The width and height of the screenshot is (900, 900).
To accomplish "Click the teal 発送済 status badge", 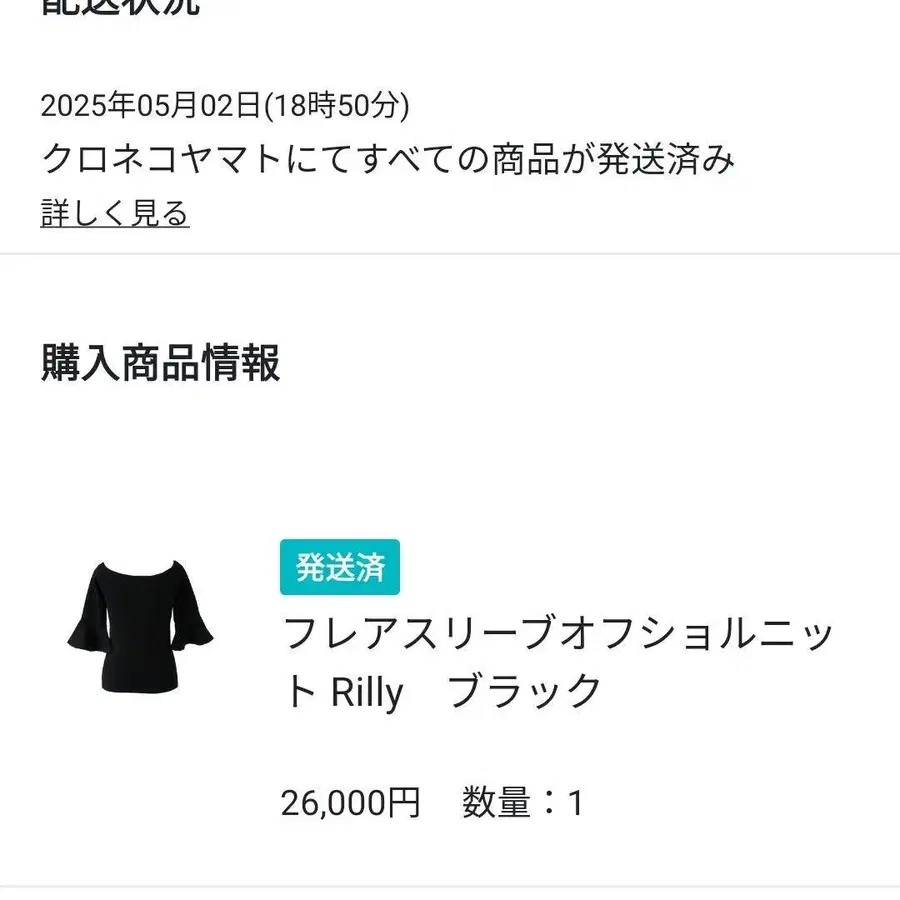I will [x=340, y=567].
